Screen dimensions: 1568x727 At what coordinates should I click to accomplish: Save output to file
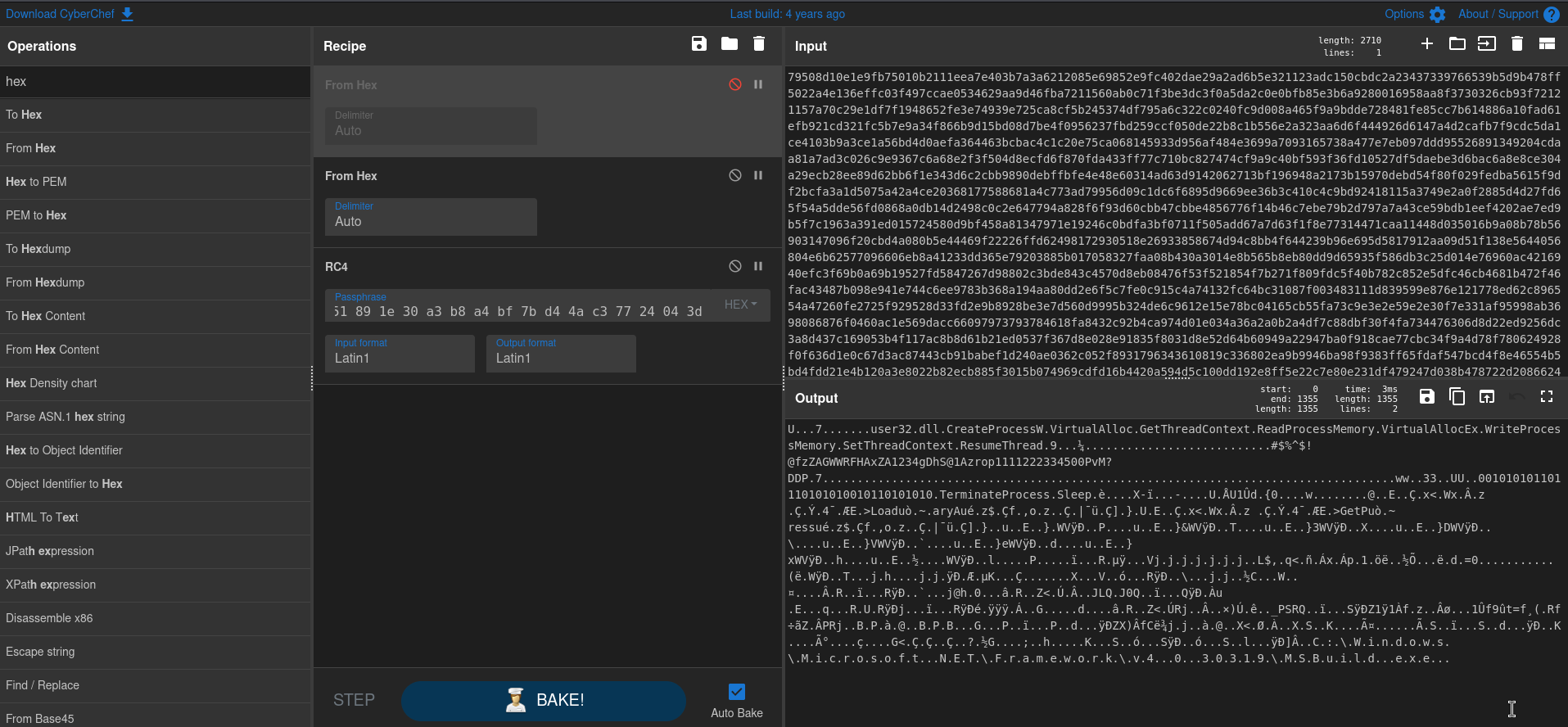(x=1427, y=397)
